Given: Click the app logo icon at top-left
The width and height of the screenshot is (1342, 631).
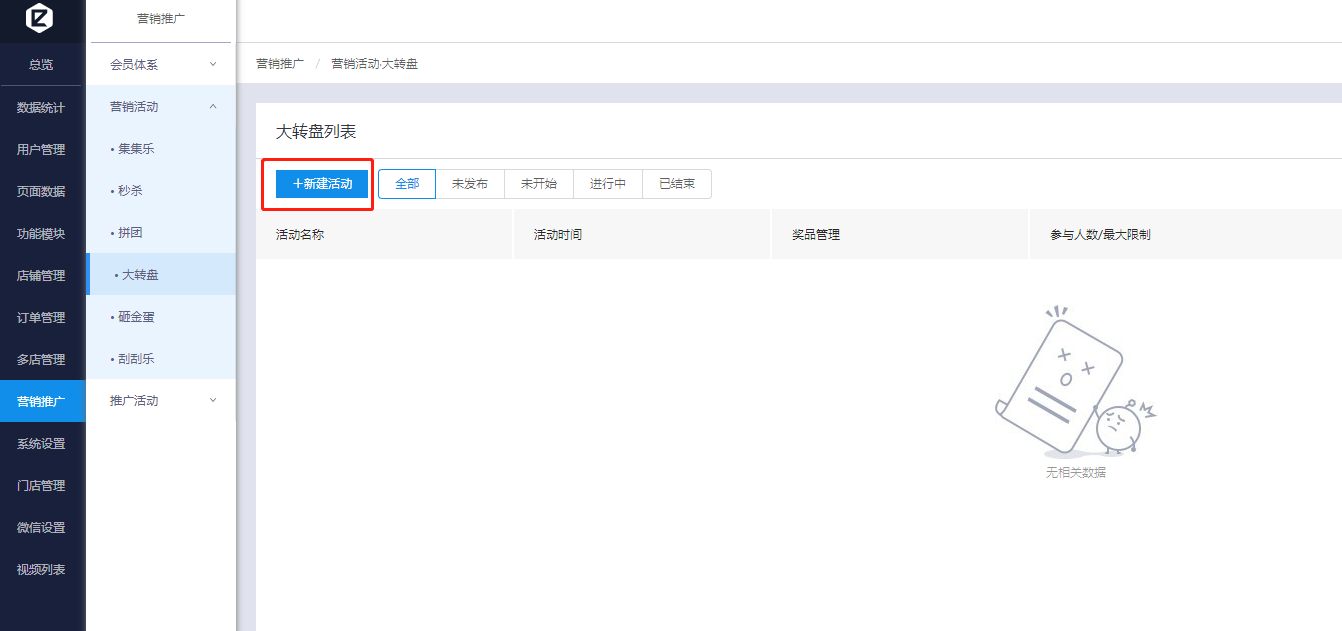Looking at the screenshot, I should coord(40,18).
